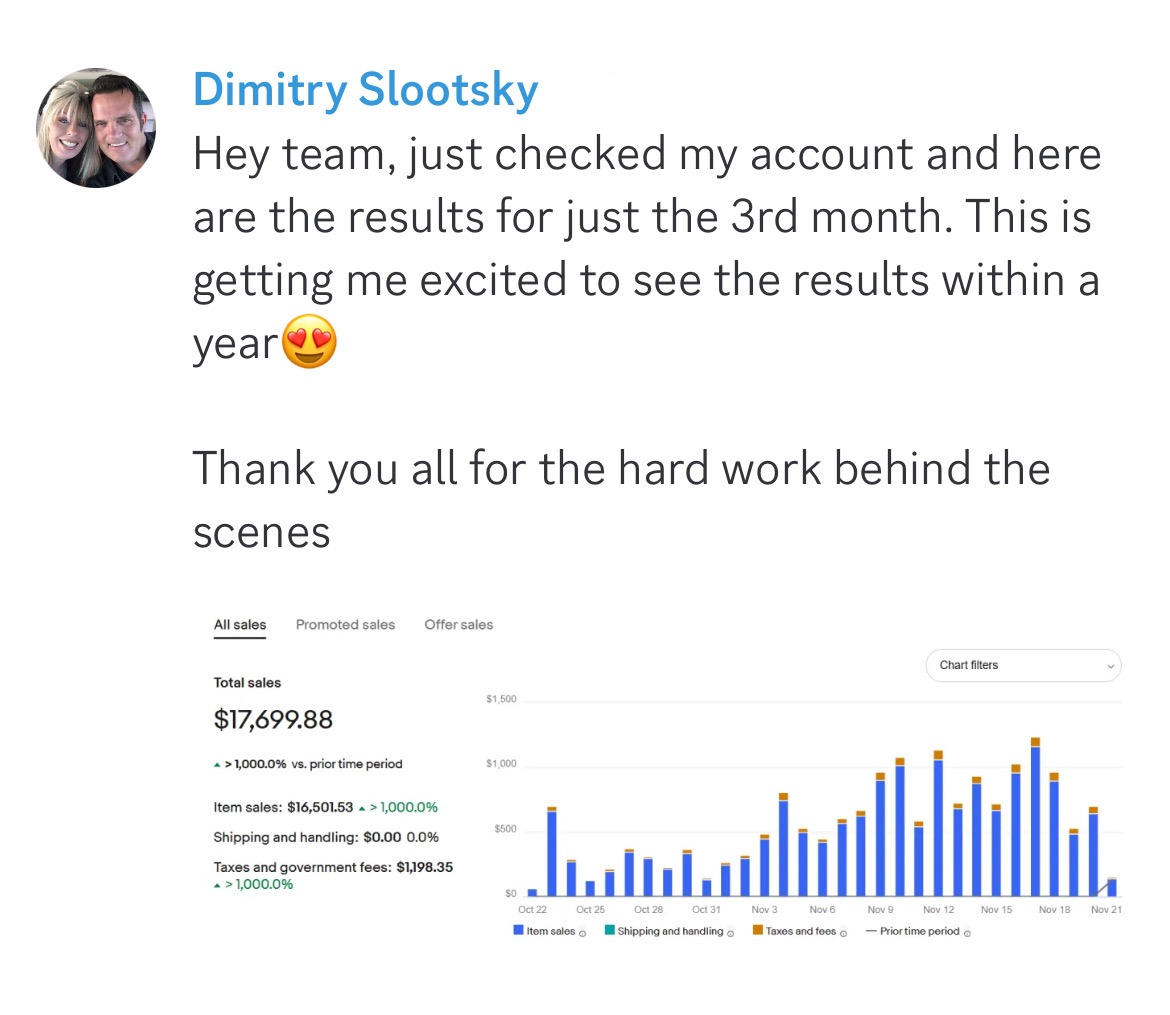1170x1015 pixels.
Task: Click green up arrow before 'vs. prior time period'
Action: [217, 765]
